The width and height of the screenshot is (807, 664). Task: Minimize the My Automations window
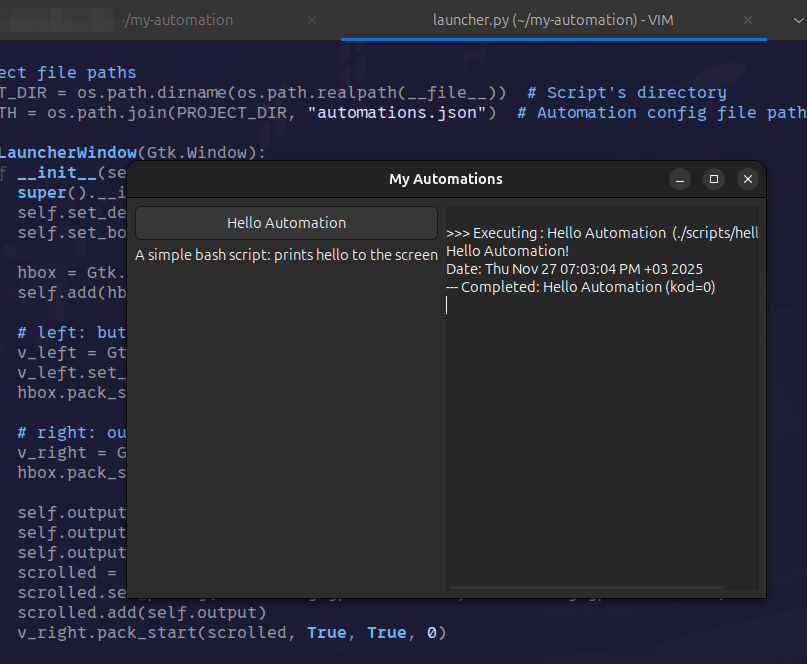pos(680,179)
